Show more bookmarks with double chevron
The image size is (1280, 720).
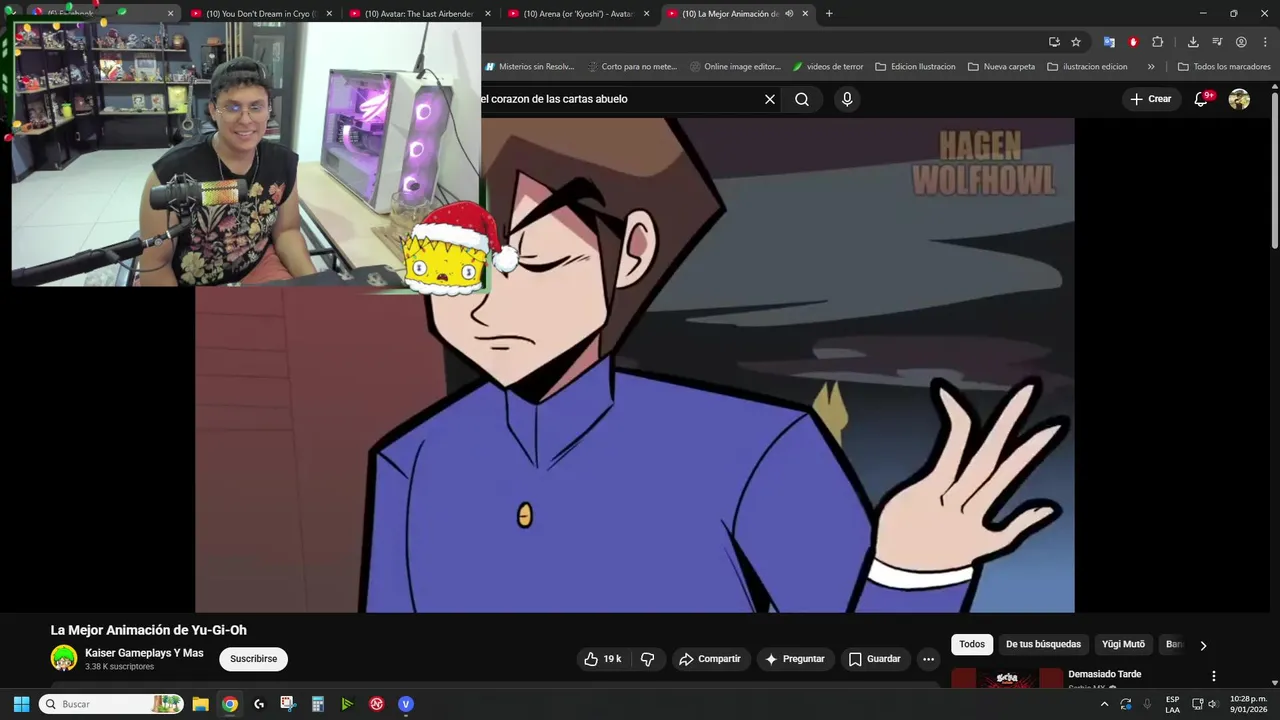[1151, 67]
